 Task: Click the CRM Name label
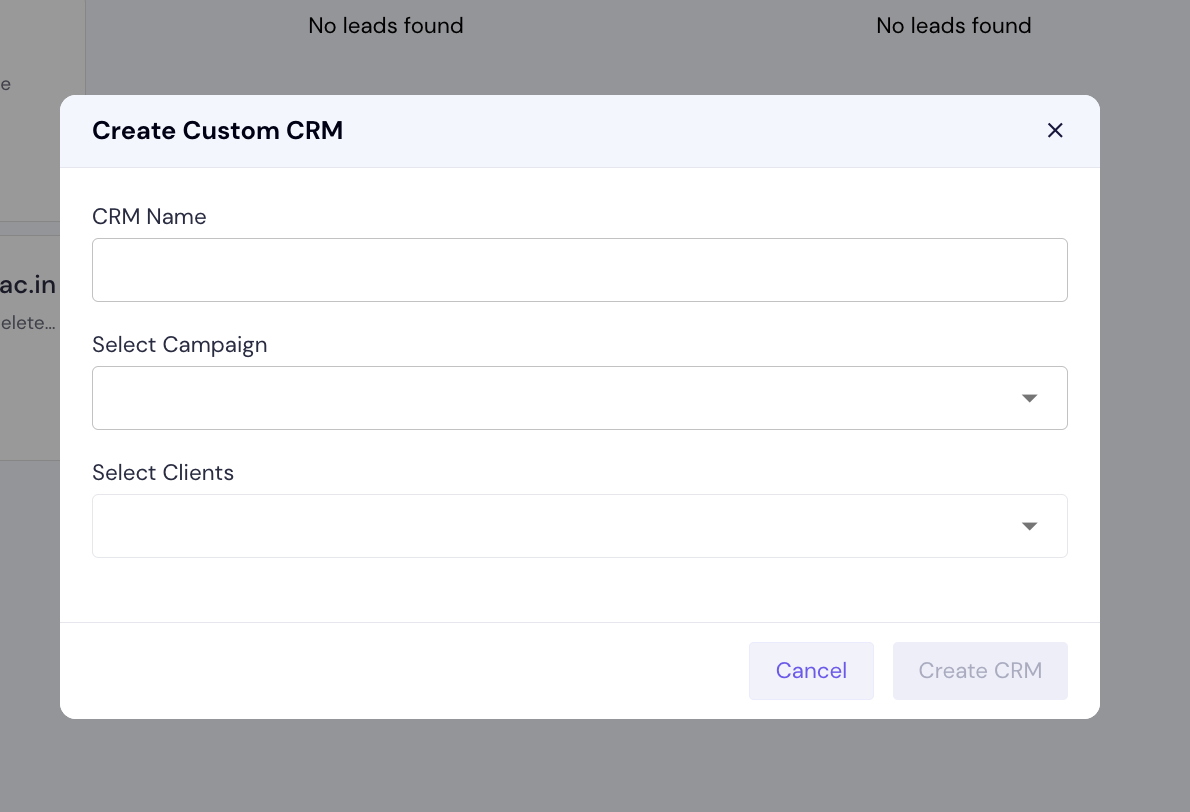point(149,217)
